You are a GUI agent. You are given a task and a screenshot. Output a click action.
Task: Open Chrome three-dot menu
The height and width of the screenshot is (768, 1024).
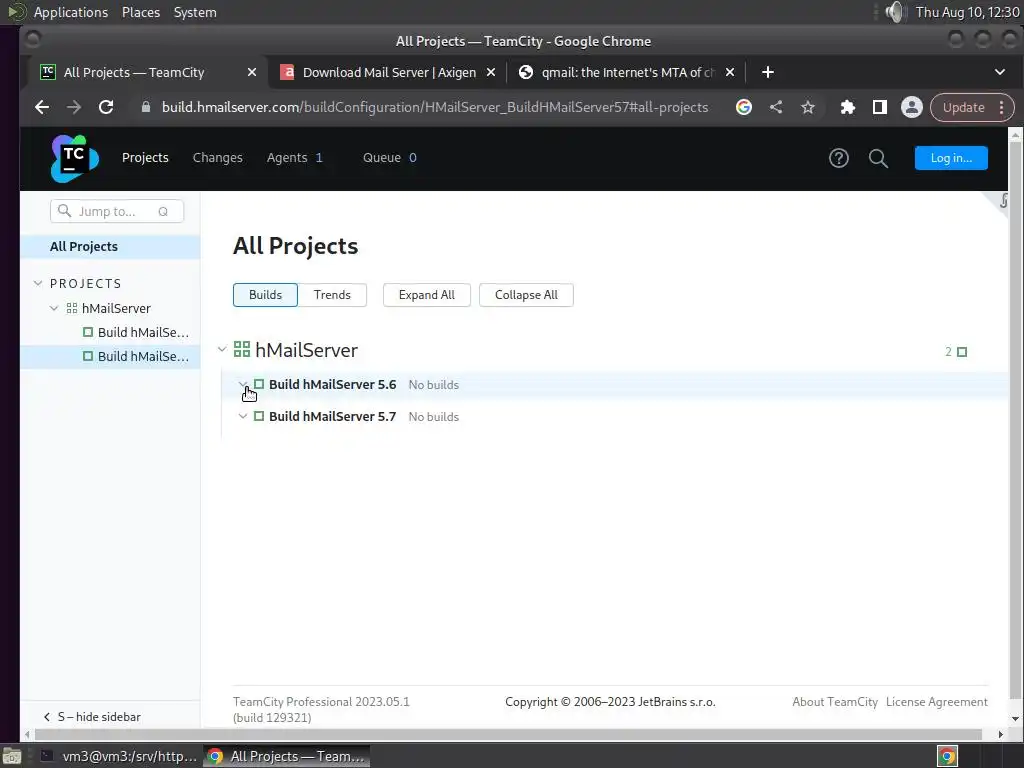click(x=1002, y=107)
